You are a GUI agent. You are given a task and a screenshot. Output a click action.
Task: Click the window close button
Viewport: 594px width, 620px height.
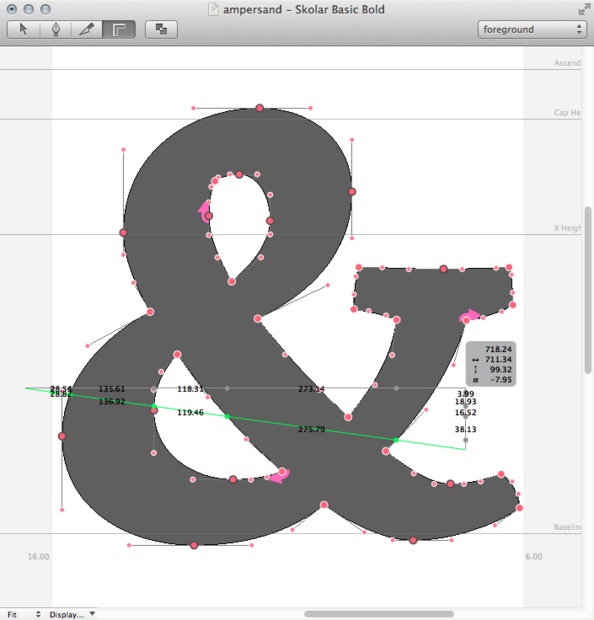tap(12, 9)
